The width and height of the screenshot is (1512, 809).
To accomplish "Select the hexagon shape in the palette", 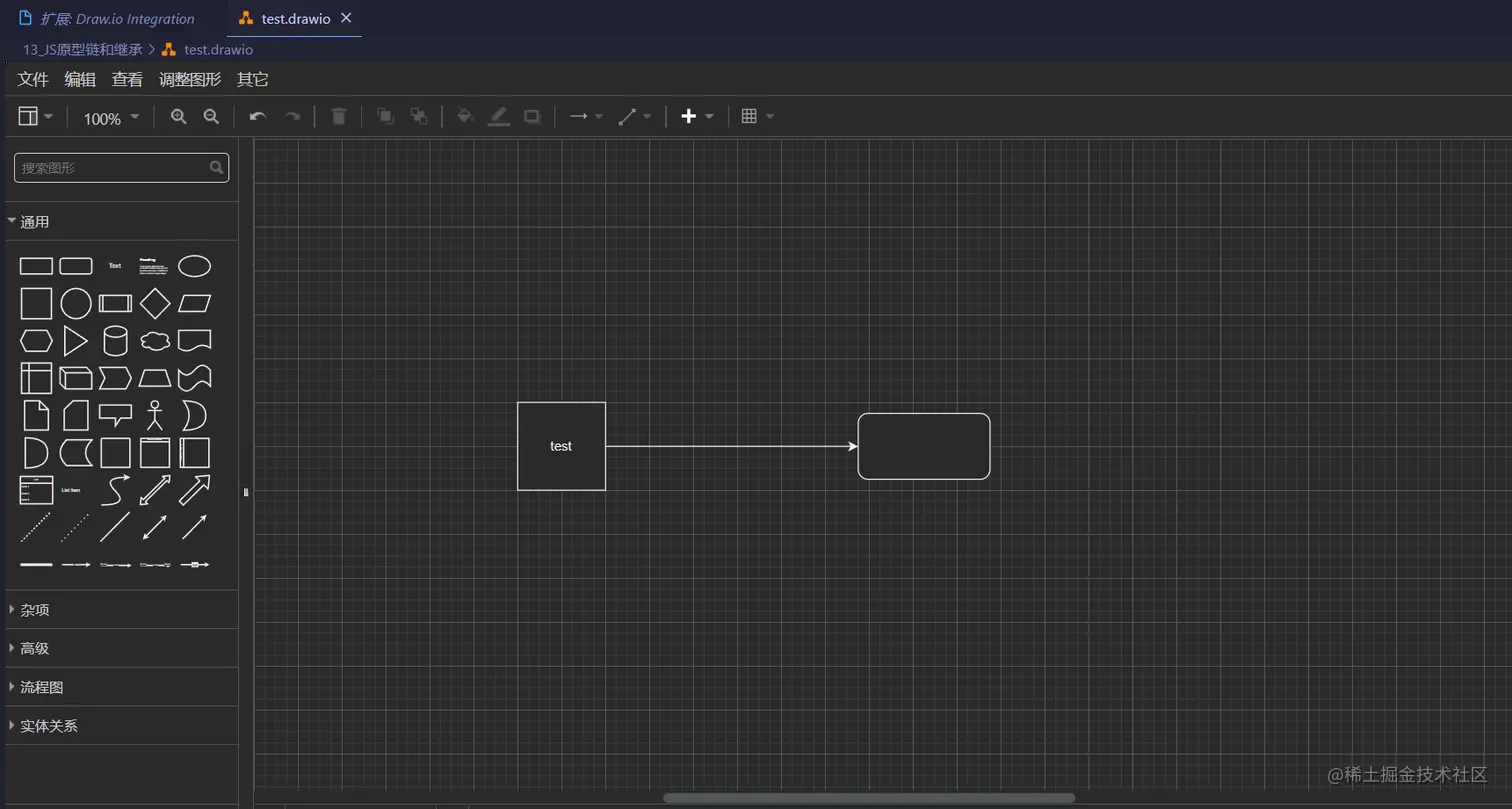I will [x=37, y=341].
